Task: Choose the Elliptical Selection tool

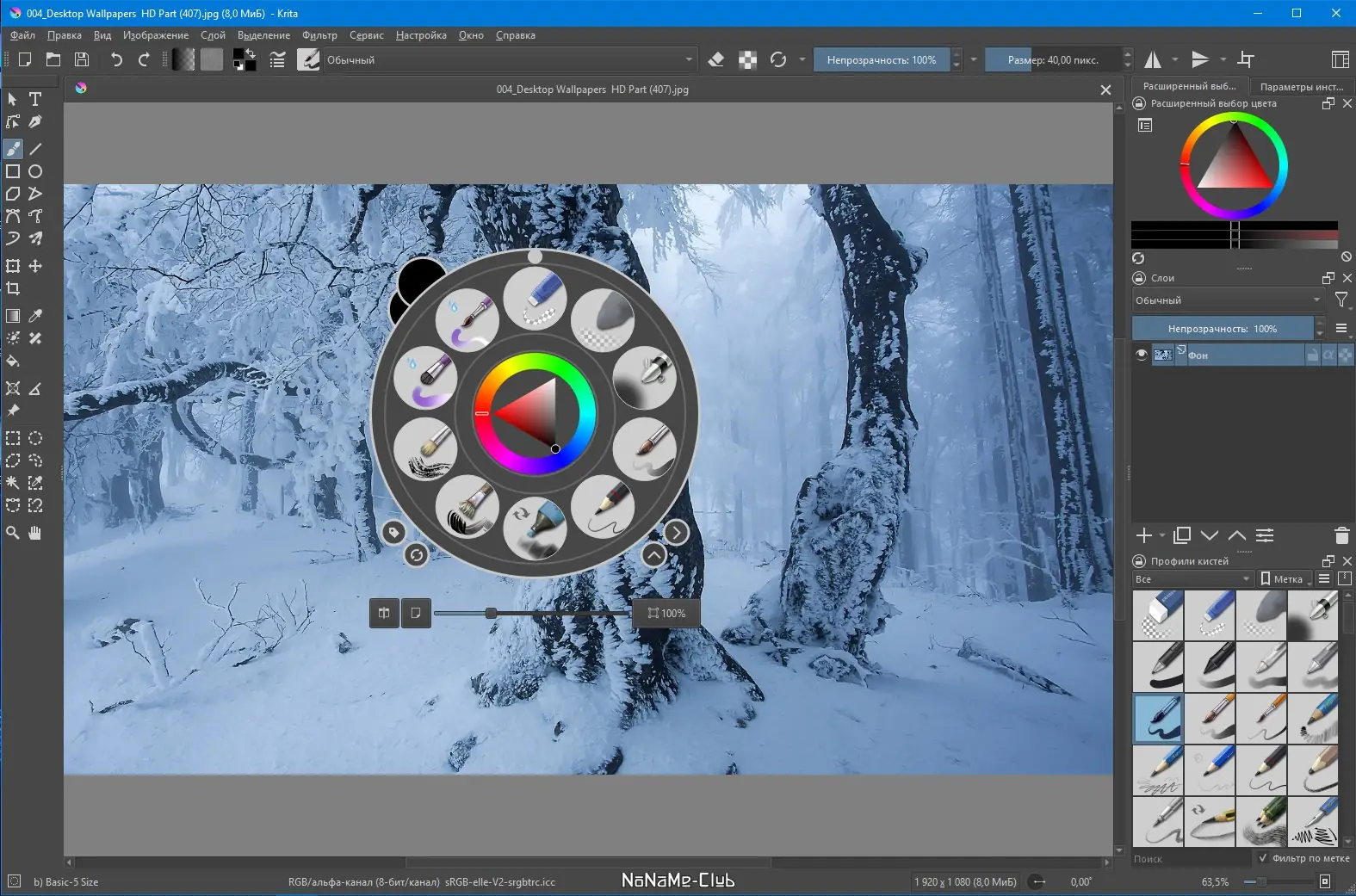Action: coord(35,438)
